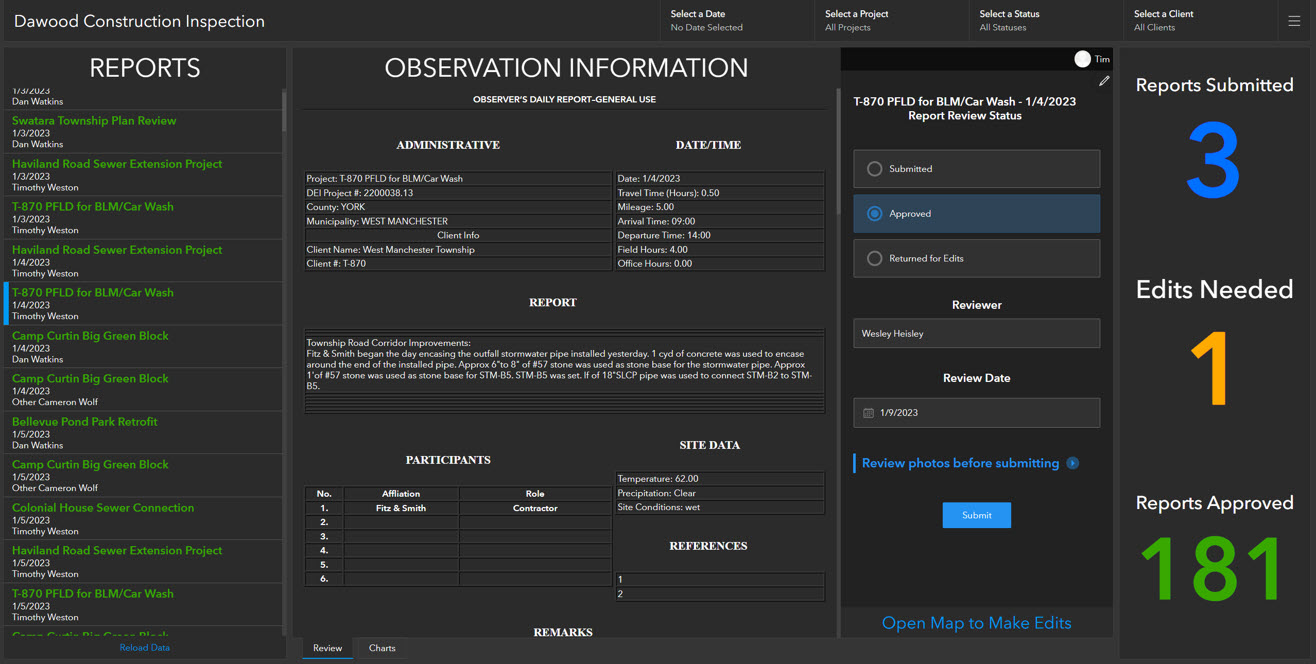Open the Select a Date dropdown
This screenshot has width=1316, height=664.
pyautogui.click(x=737, y=20)
